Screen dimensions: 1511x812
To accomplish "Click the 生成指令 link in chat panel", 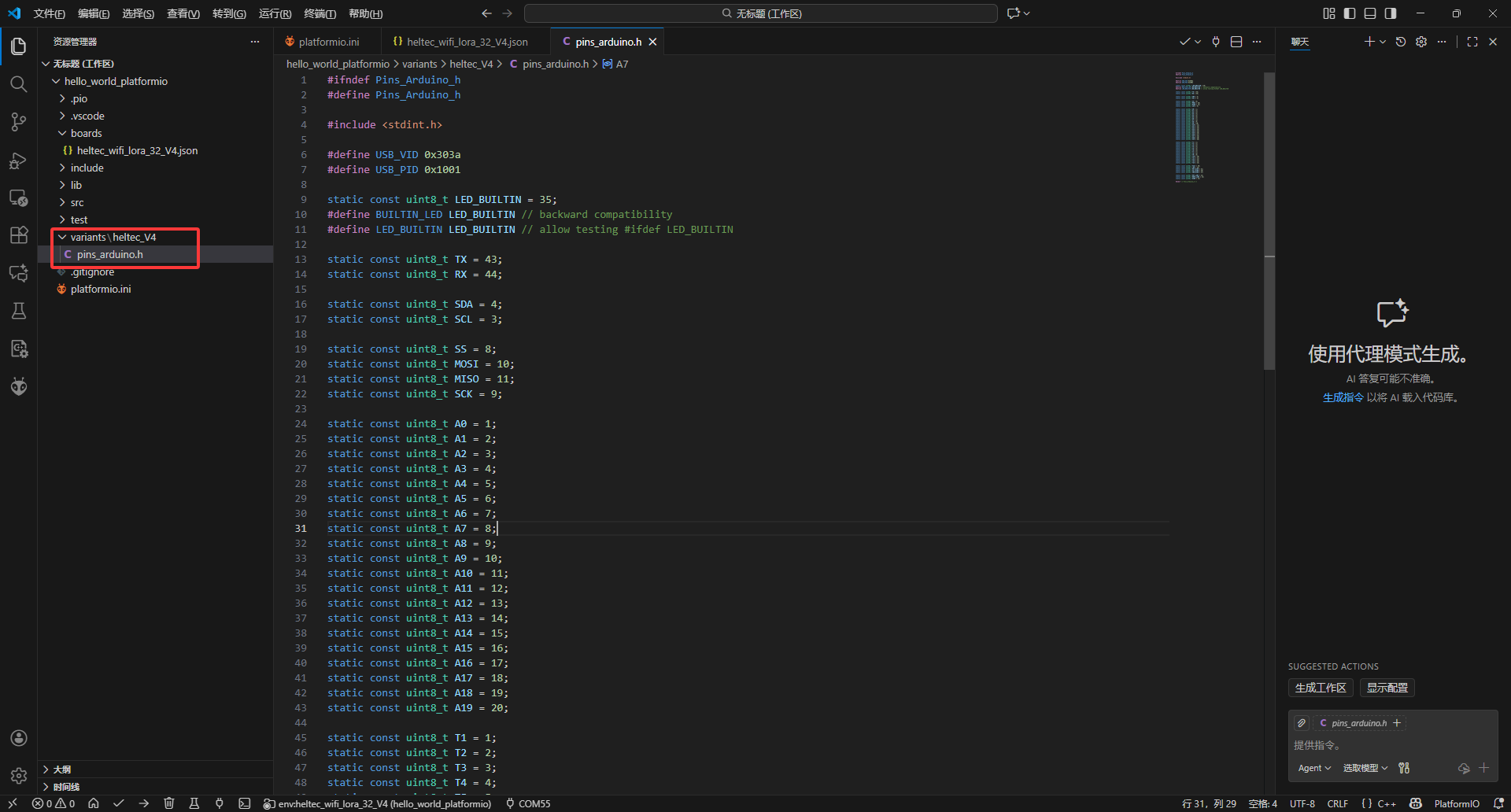I will point(1343,397).
